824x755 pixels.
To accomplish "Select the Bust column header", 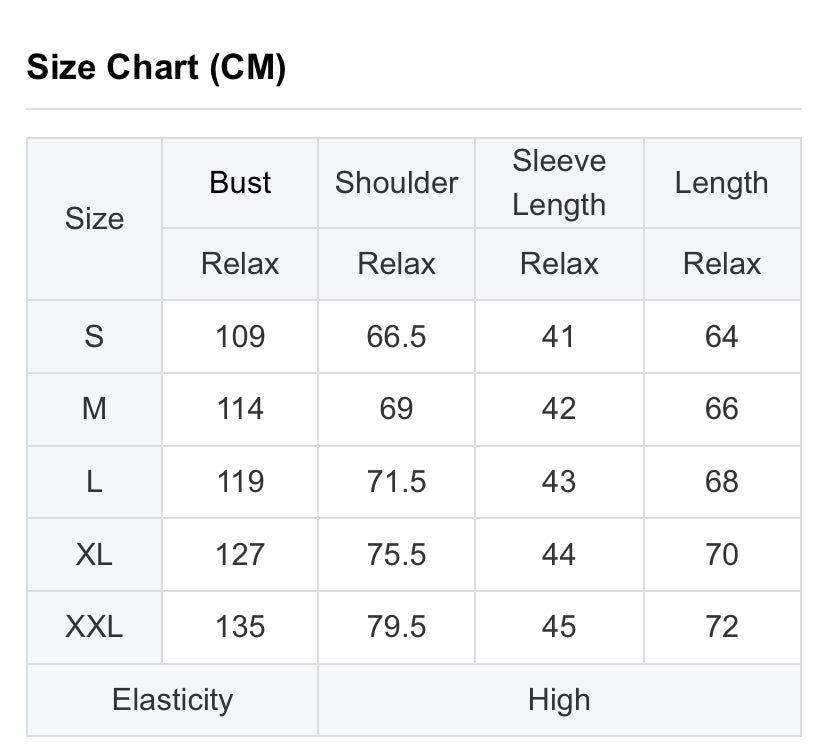I will coord(240,183).
